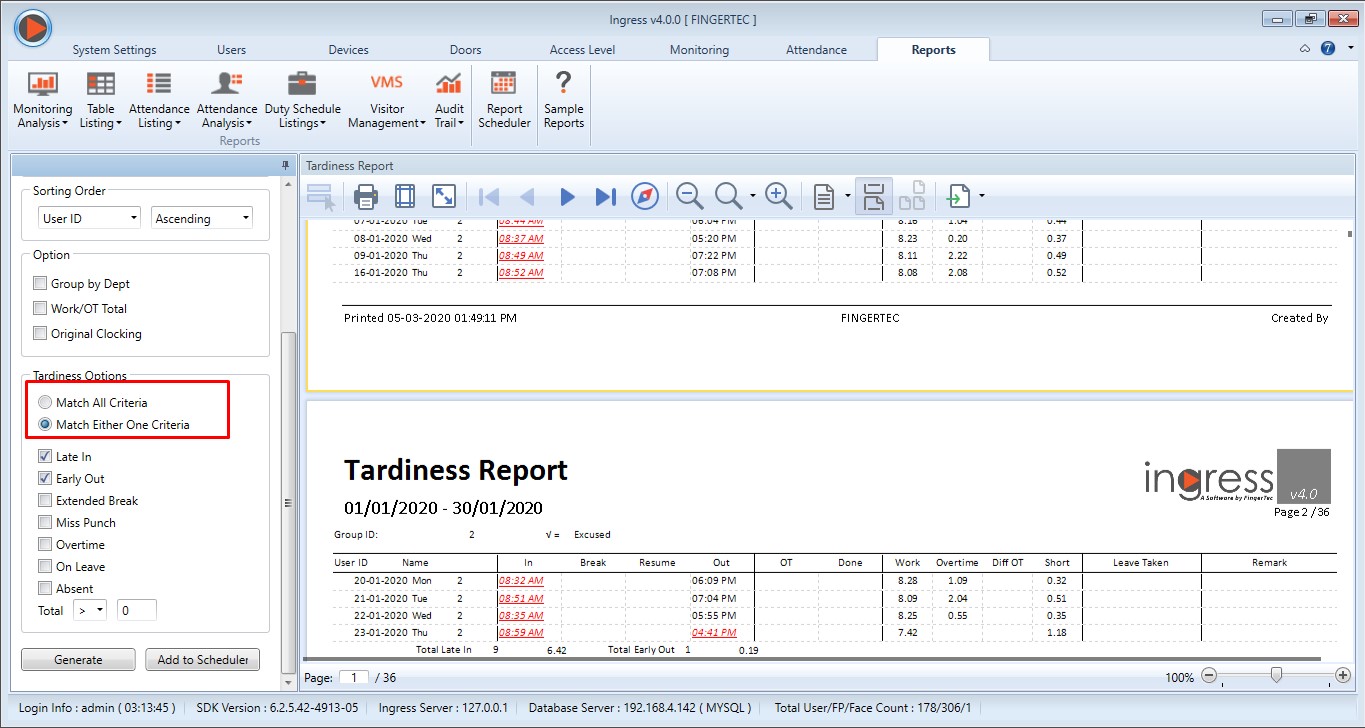Uncheck the Early Out checkbox
The width and height of the screenshot is (1365, 728).
pos(45,479)
